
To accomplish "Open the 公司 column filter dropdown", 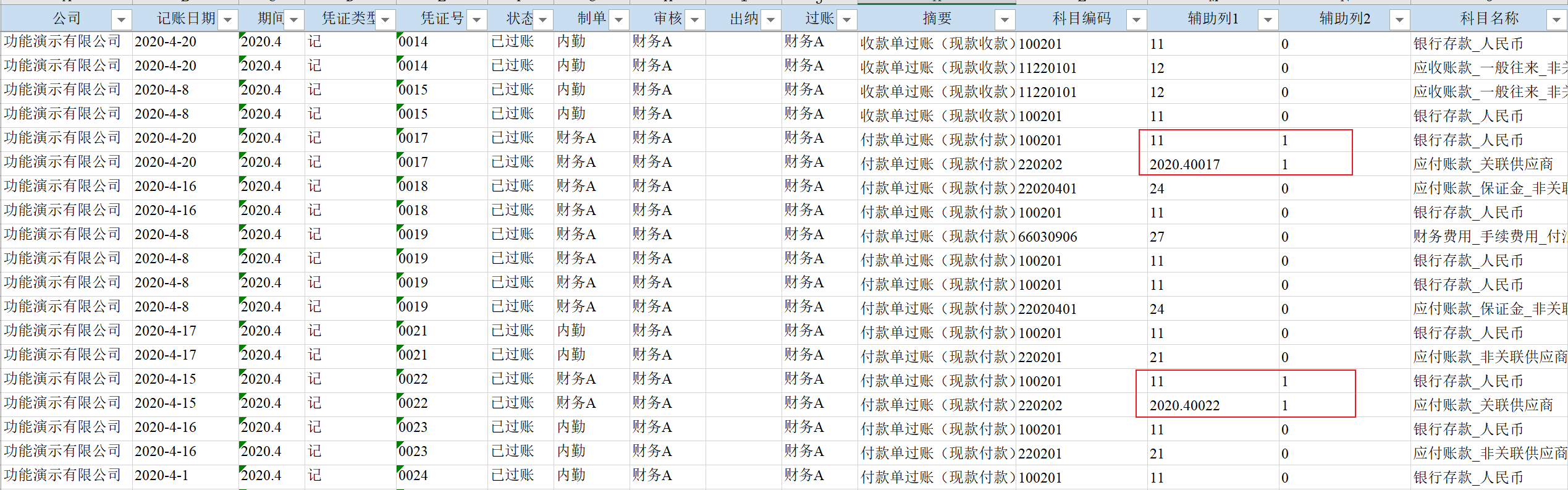I will 121,20.
